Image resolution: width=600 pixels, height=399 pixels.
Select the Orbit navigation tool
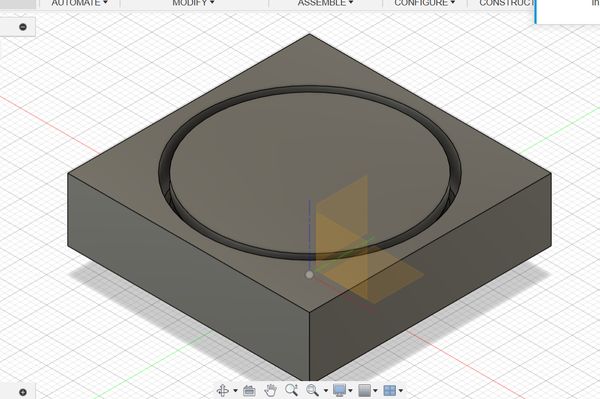click(x=223, y=391)
